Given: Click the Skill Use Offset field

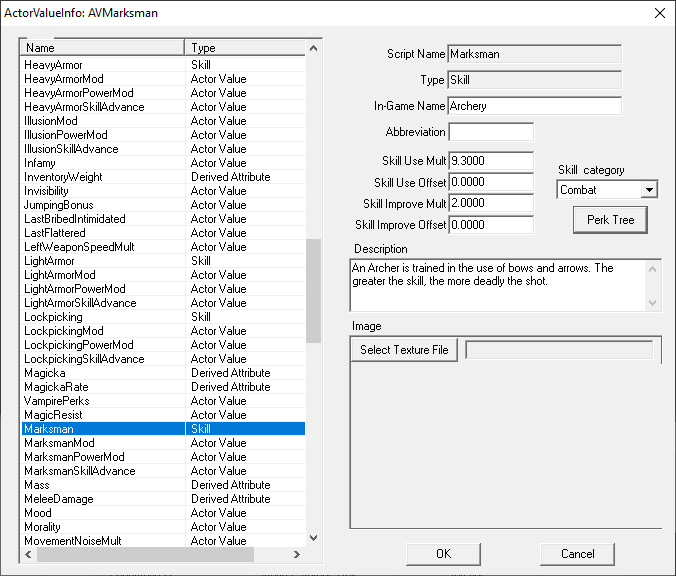Looking at the screenshot, I should pyautogui.click(x=491, y=182).
